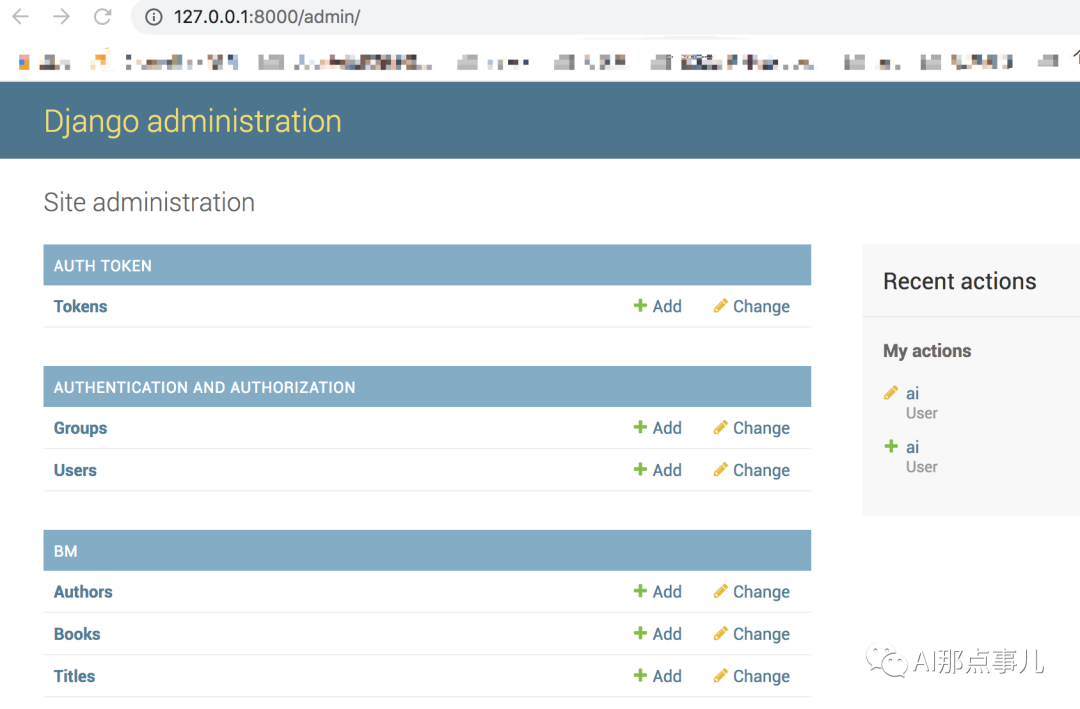Click the plus icon in Users row
The image size is (1080, 709).
pyautogui.click(x=640, y=469)
